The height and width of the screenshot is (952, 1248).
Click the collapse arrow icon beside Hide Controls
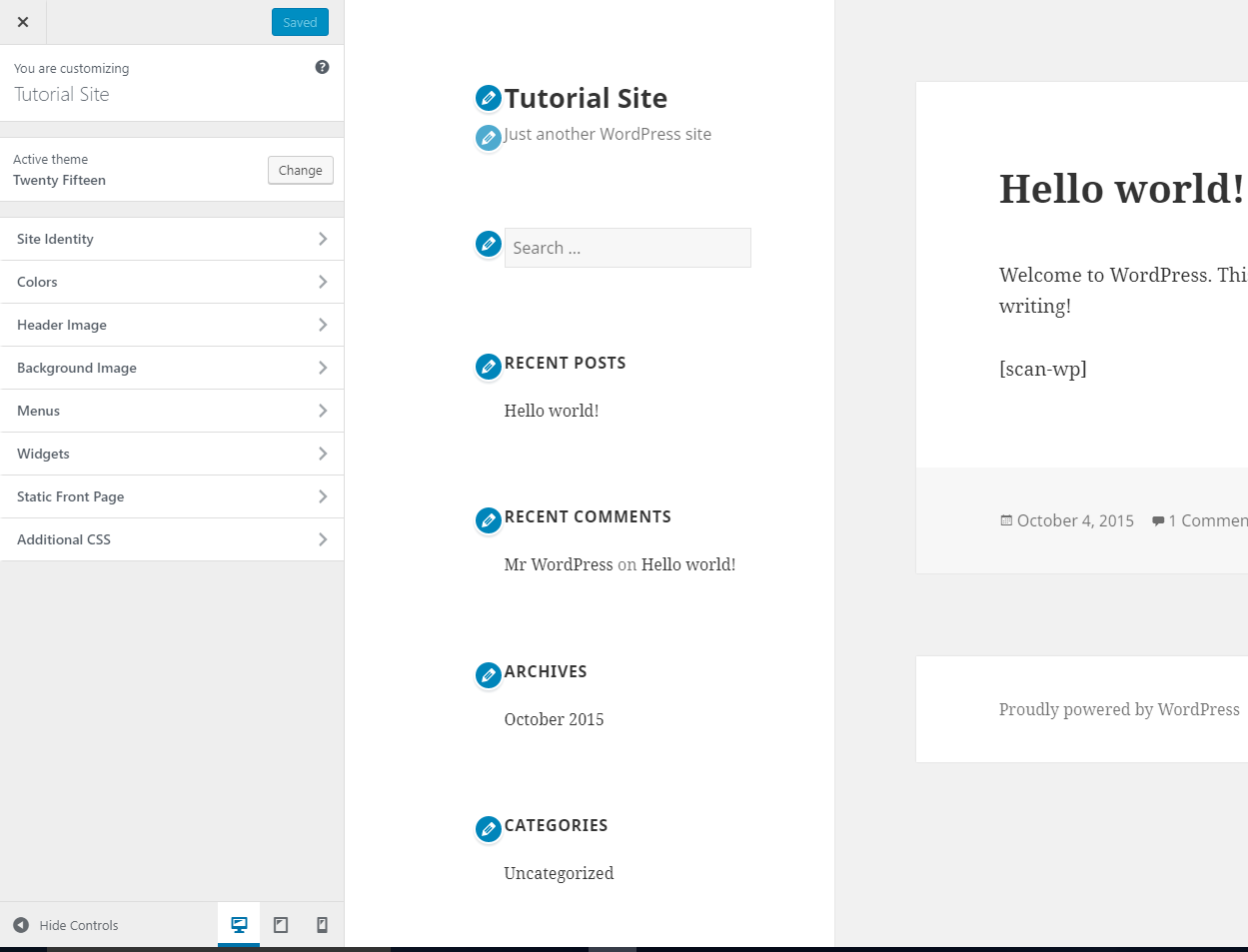pos(21,925)
